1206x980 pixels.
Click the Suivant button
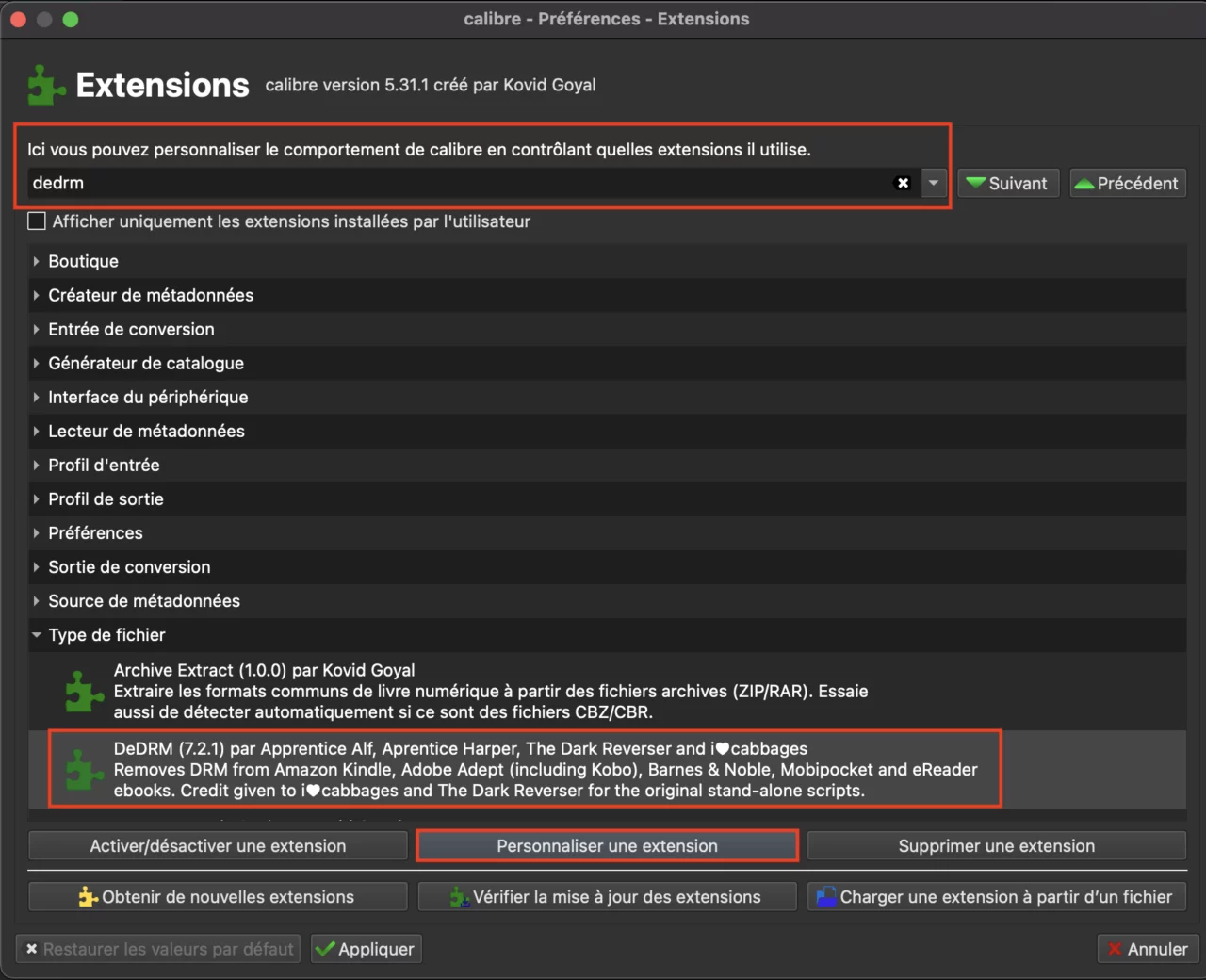1008,183
